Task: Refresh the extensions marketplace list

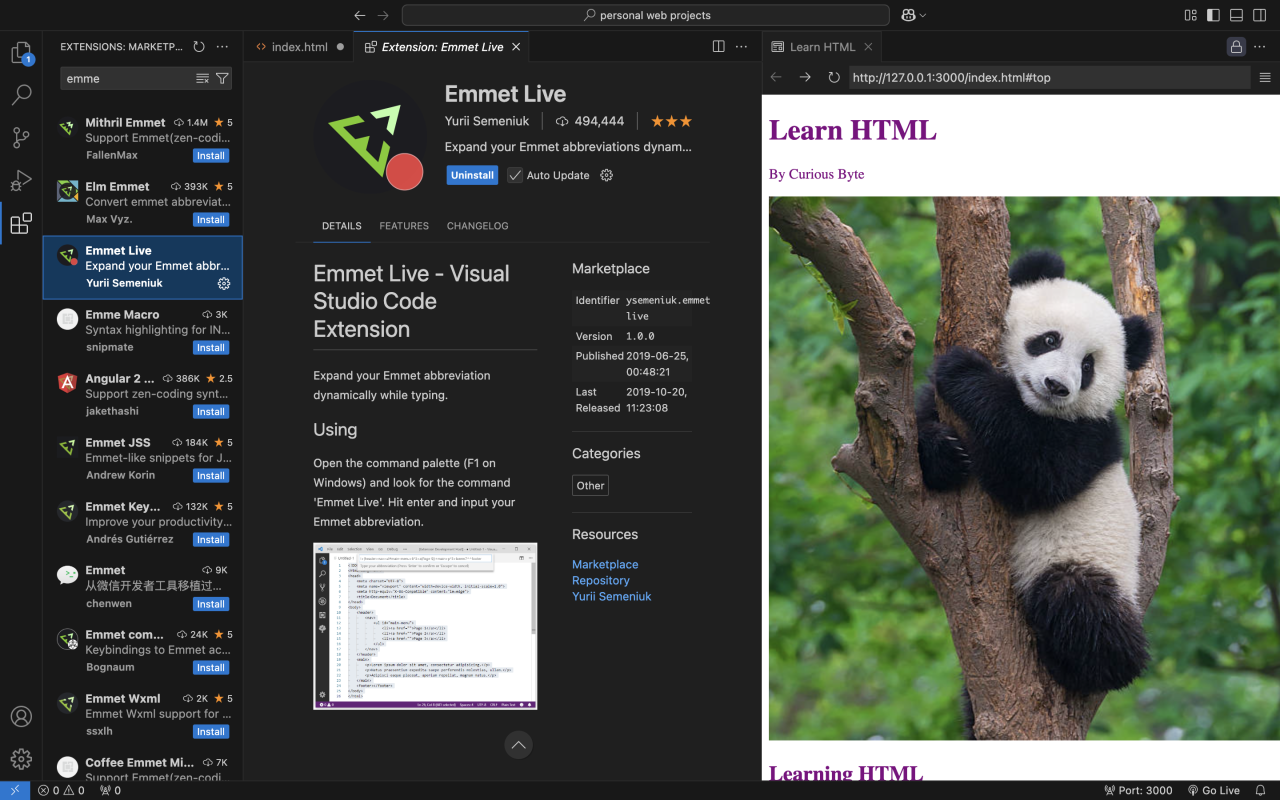Action: coord(199,47)
